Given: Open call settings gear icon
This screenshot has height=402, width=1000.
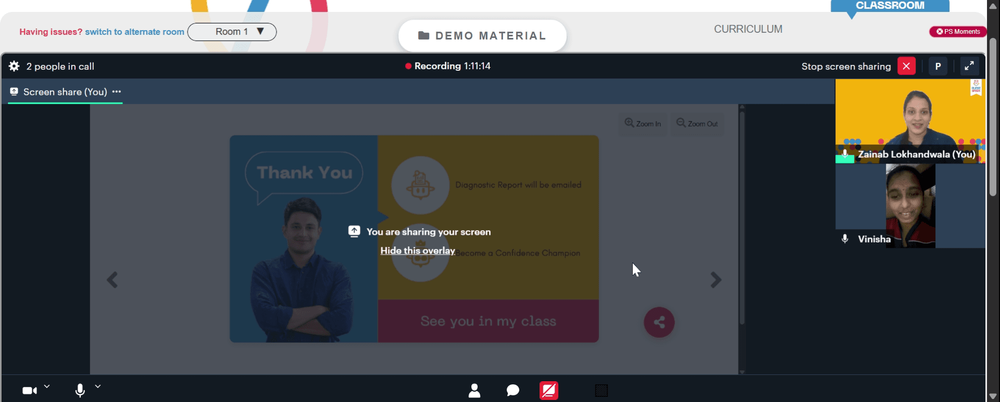Looking at the screenshot, I should coord(14,66).
